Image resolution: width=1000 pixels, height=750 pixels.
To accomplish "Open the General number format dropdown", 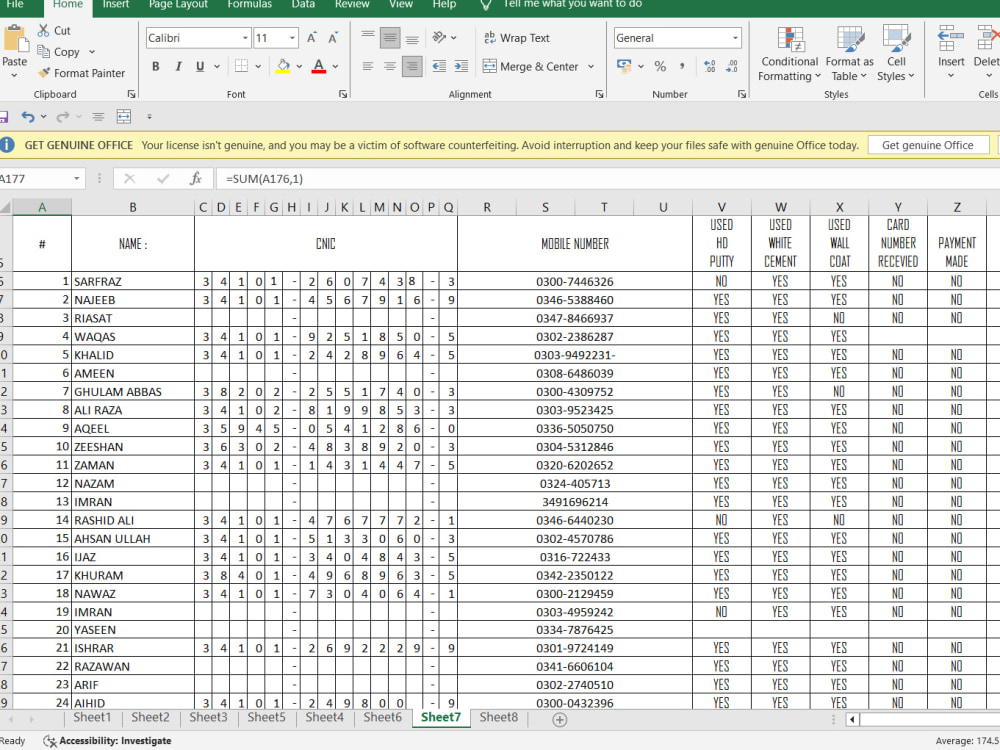I will coord(735,38).
